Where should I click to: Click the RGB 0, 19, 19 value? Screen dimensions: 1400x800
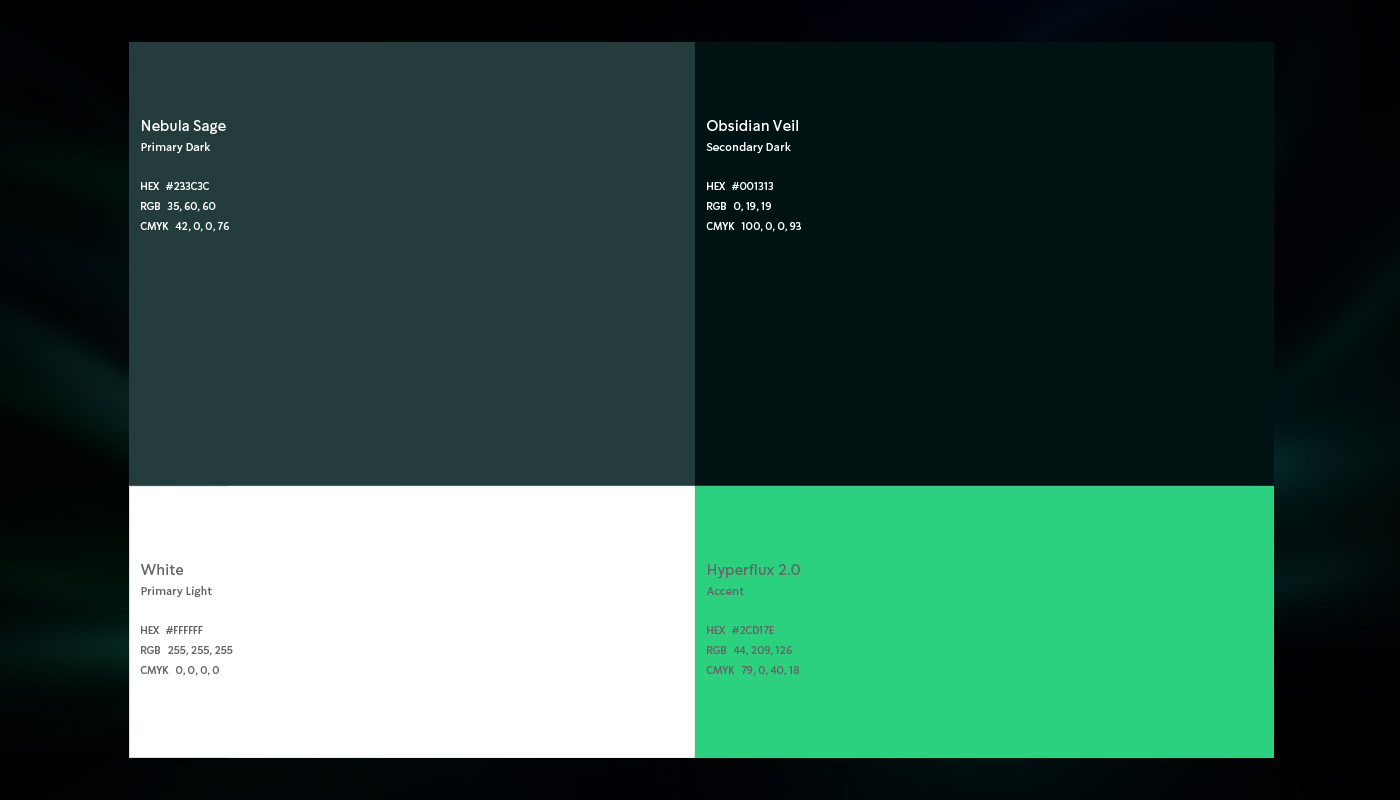(x=739, y=206)
